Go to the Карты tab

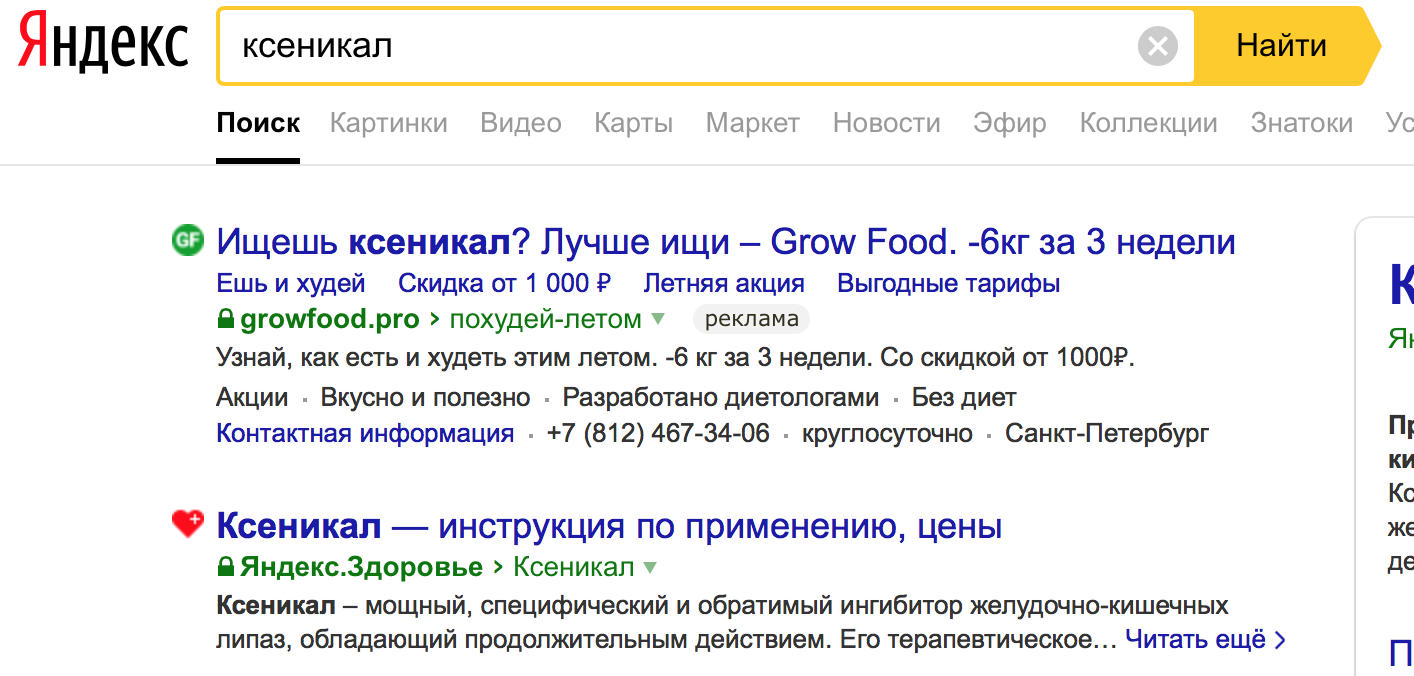(633, 123)
